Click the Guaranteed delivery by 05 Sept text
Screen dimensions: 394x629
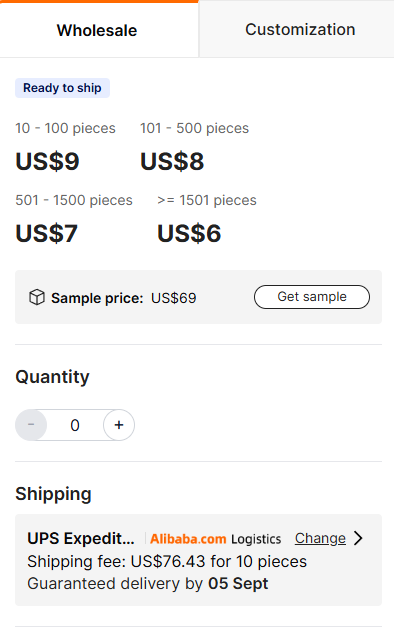coord(148,583)
